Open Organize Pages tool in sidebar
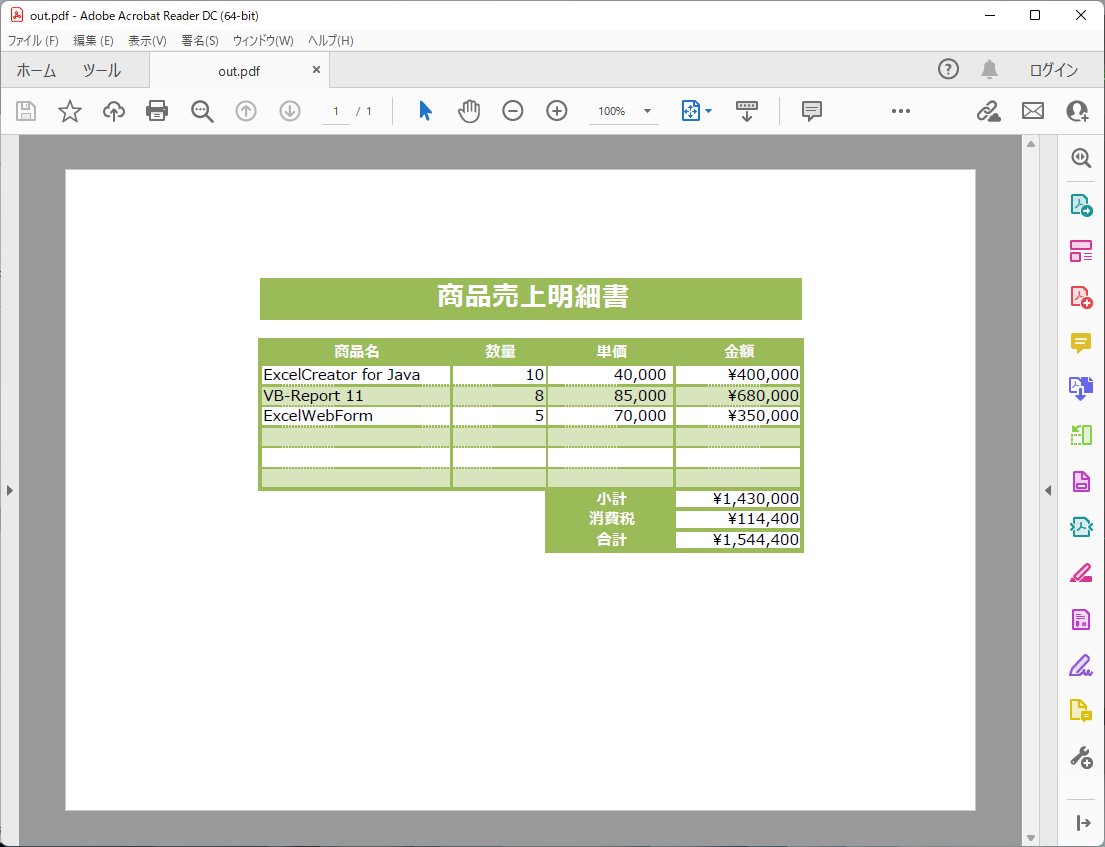This screenshot has height=847, width=1105. pos(1081,435)
